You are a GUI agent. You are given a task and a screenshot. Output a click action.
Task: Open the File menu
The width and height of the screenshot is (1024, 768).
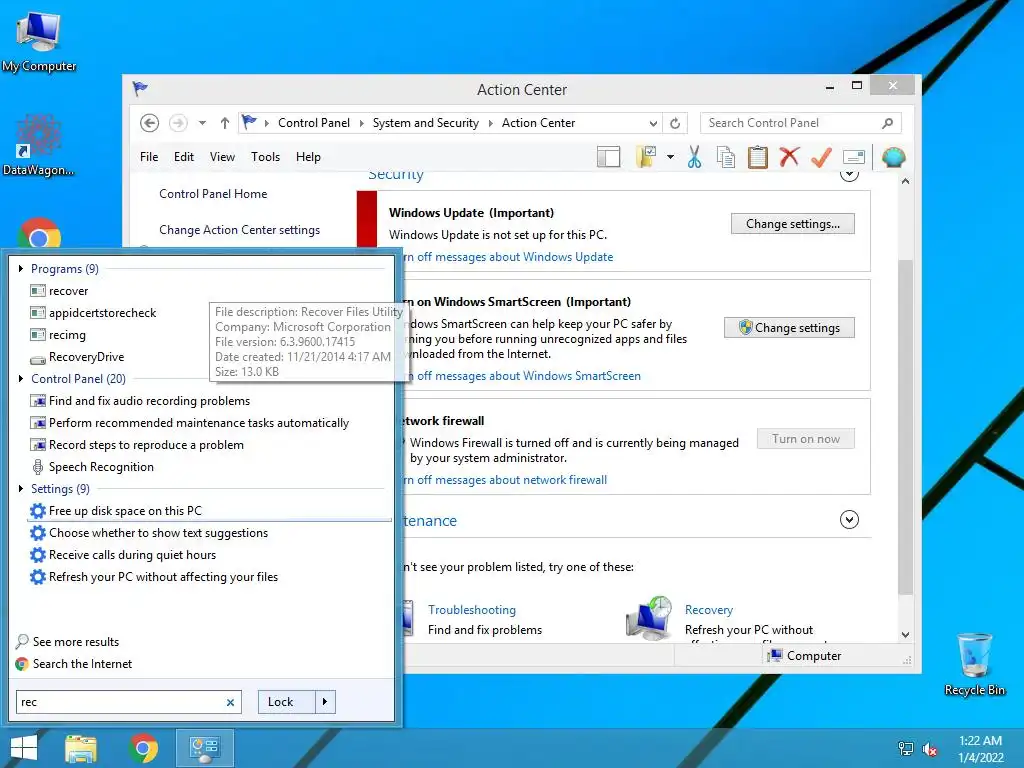(x=149, y=157)
